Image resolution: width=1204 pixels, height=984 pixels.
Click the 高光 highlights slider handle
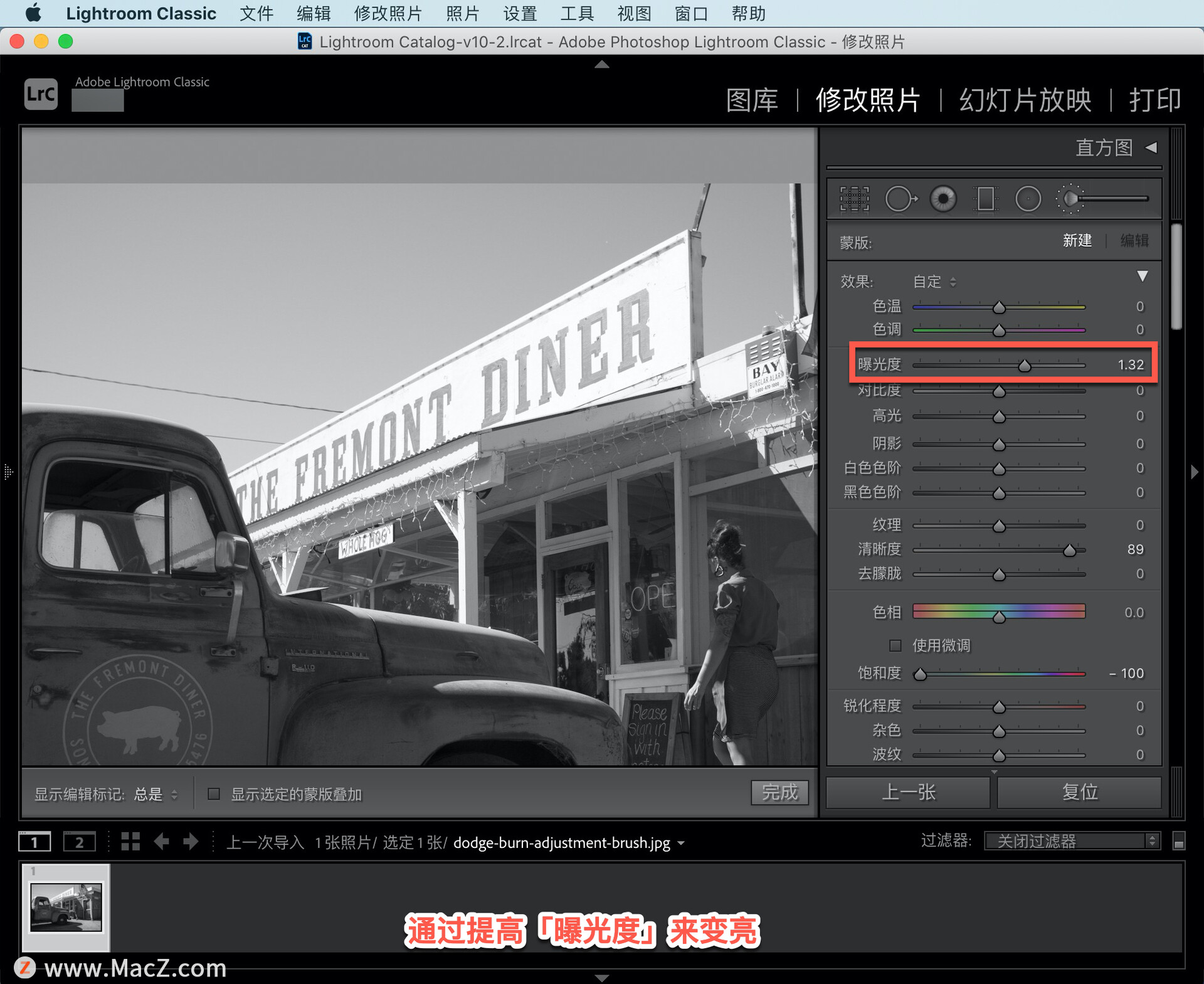point(999,417)
